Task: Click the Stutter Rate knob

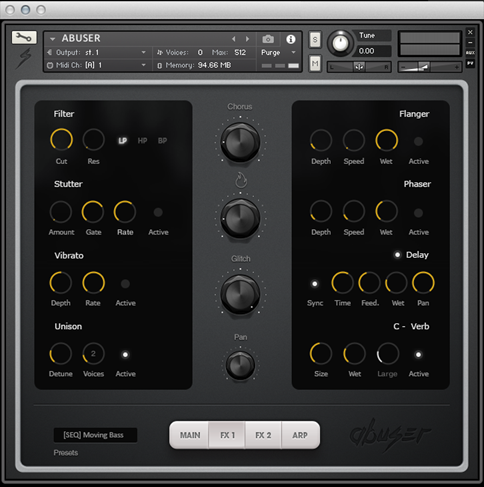Action: pyautogui.click(x=125, y=212)
